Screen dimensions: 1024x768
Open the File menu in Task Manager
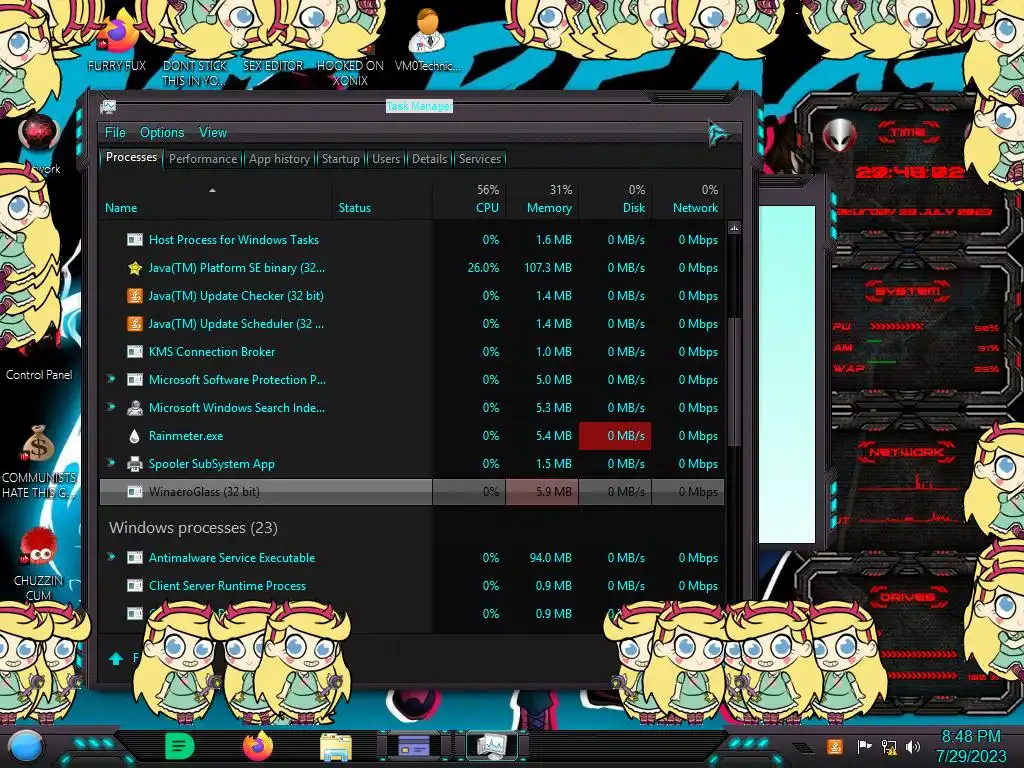pyautogui.click(x=115, y=133)
